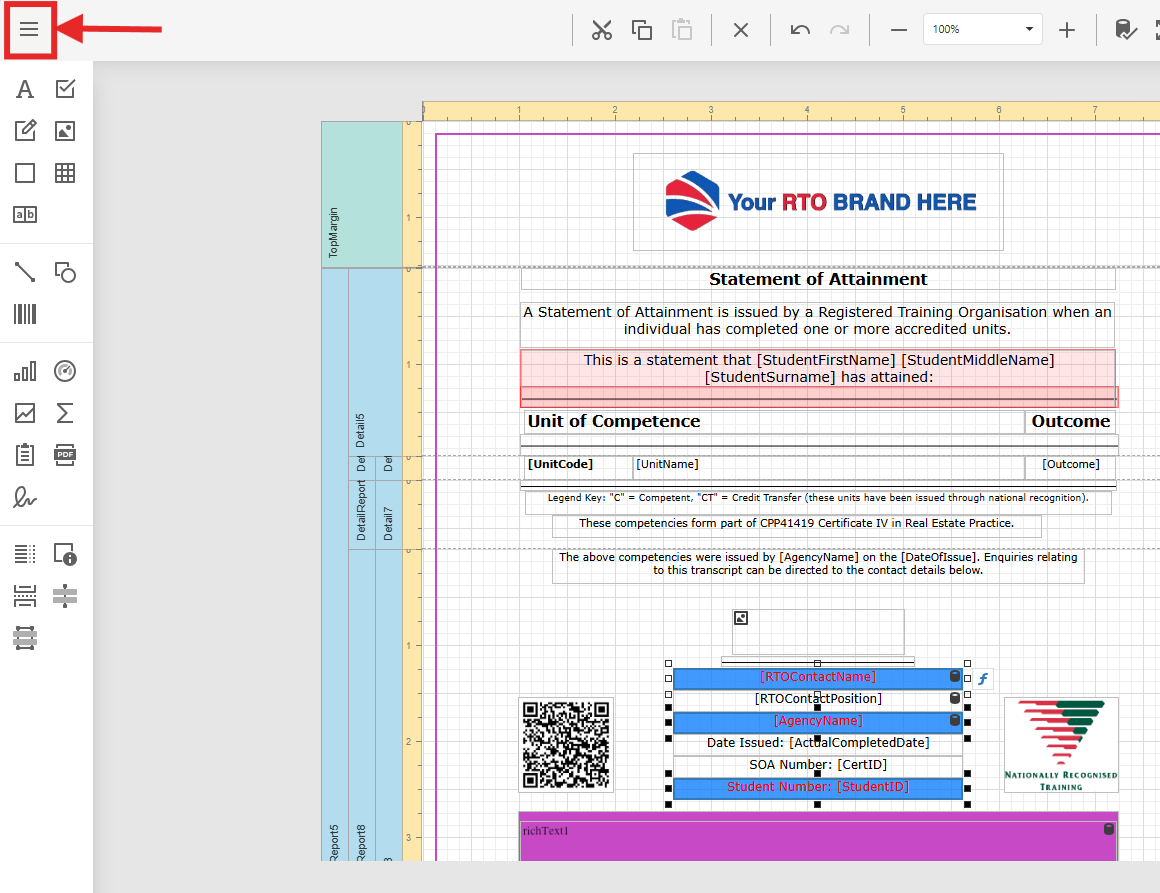1160x893 pixels.
Task: Choose the Table control tool
Action: (65, 173)
